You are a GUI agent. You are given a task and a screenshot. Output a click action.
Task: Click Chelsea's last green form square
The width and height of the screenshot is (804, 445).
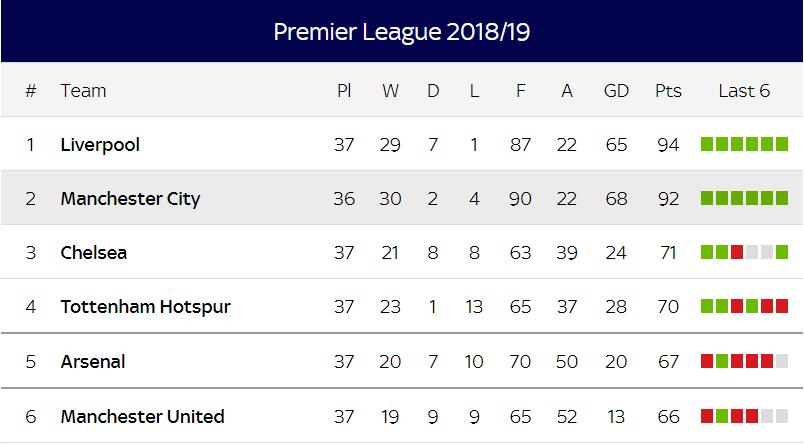pyautogui.click(x=782, y=252)
